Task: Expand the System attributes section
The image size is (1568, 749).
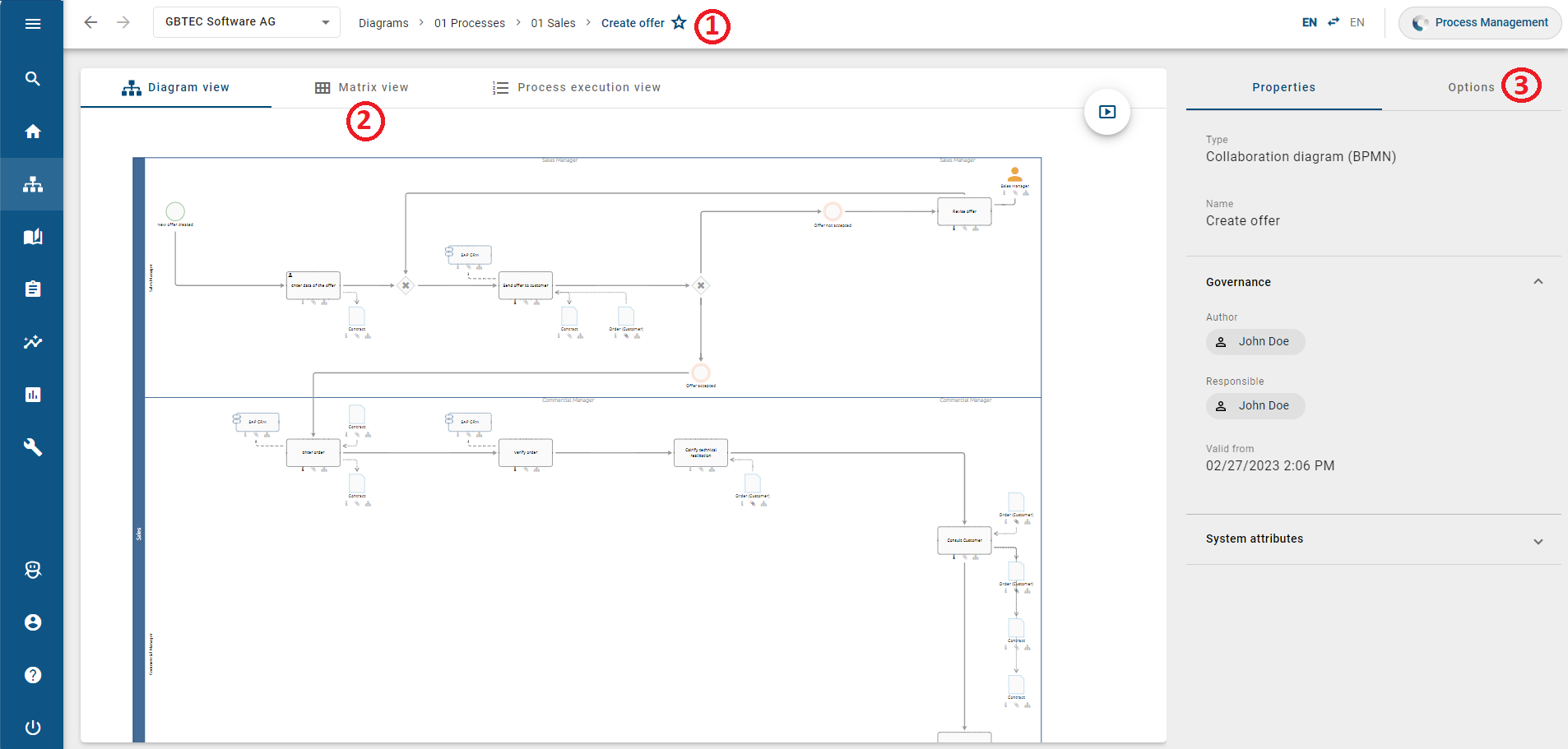Action: tap(1538, 540)
